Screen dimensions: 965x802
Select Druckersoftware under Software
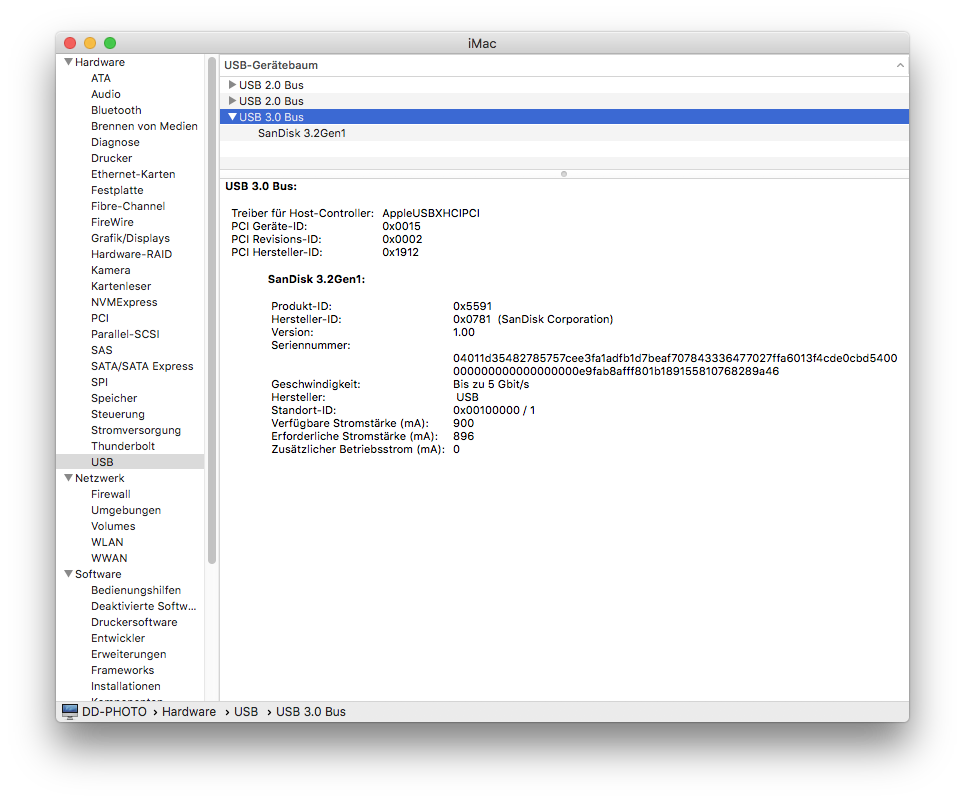[134, 622]
